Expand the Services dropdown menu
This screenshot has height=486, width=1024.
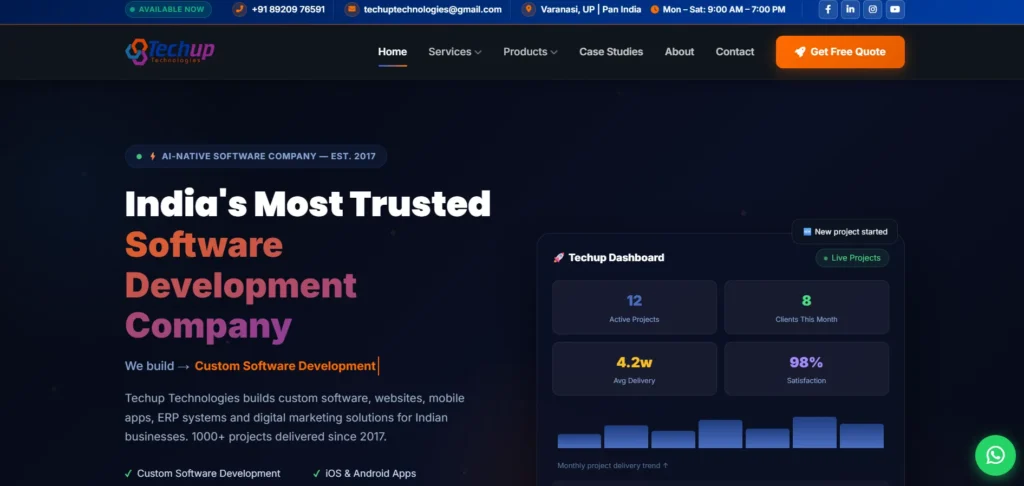click(x=455, y=52)
